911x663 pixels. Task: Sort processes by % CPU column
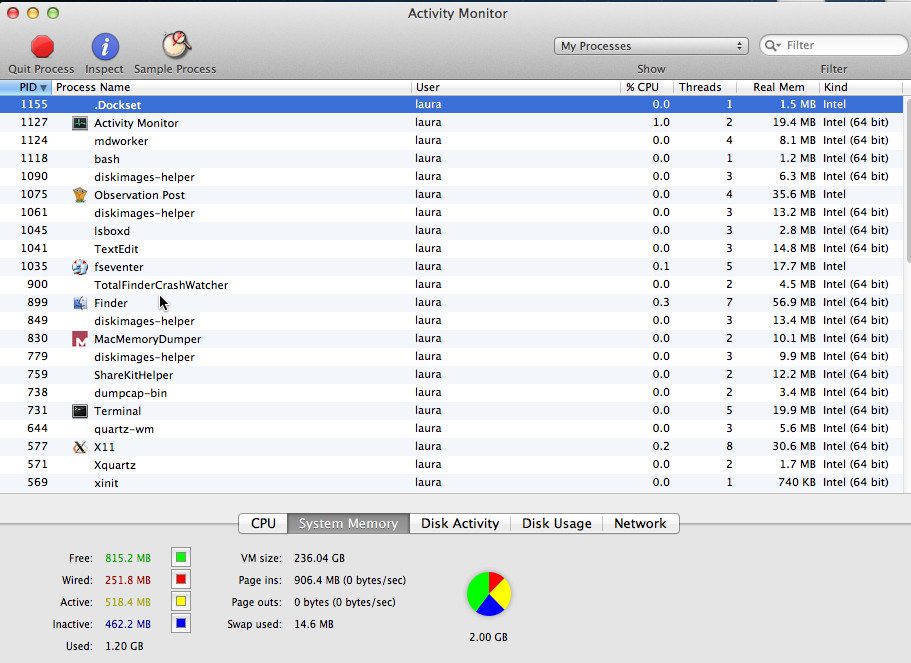coord(643,87)
